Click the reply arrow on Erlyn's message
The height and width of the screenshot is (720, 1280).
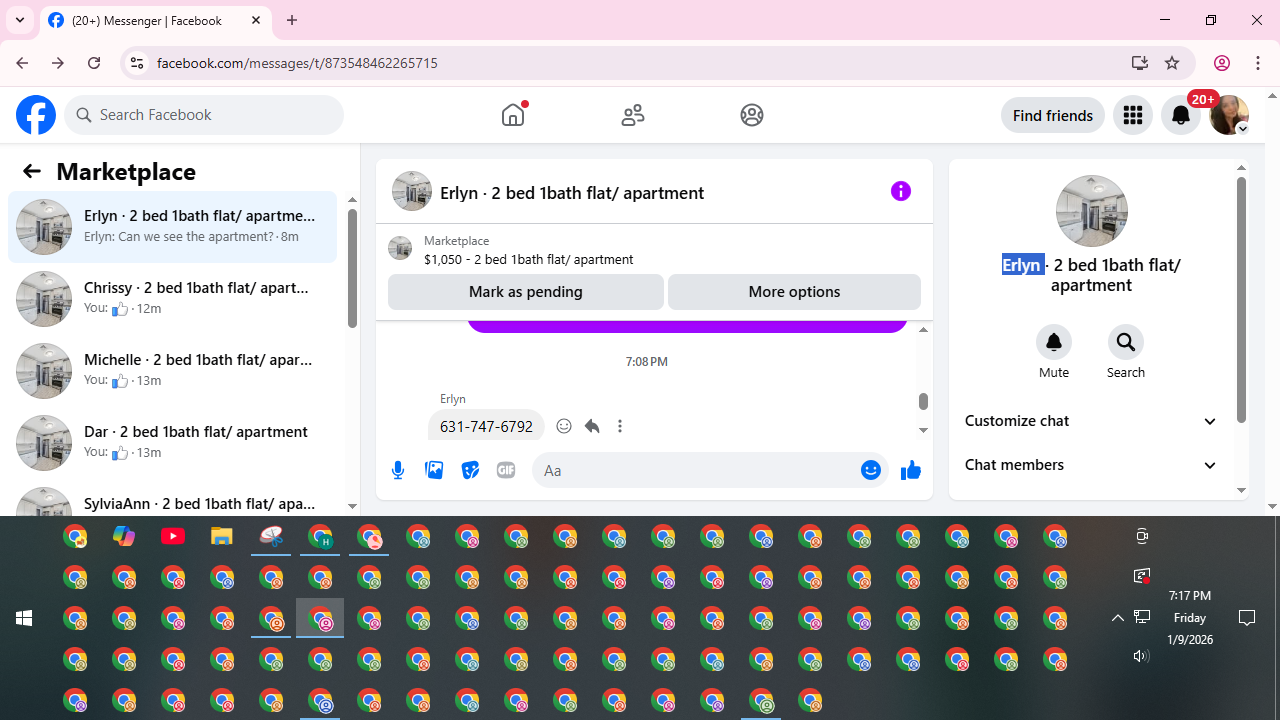tap(592, 426)
